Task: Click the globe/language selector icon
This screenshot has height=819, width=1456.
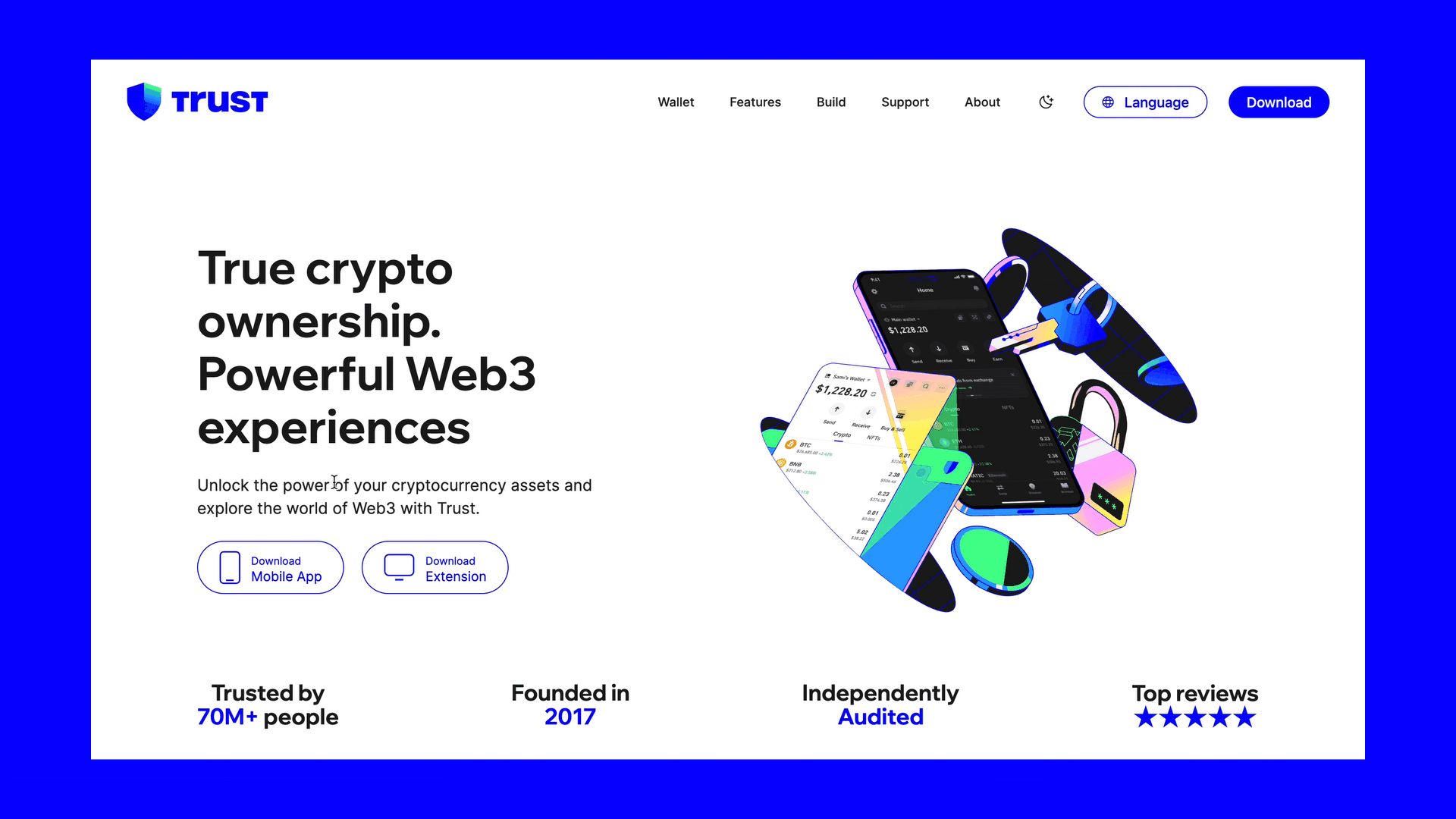Action: point(1108,101)
